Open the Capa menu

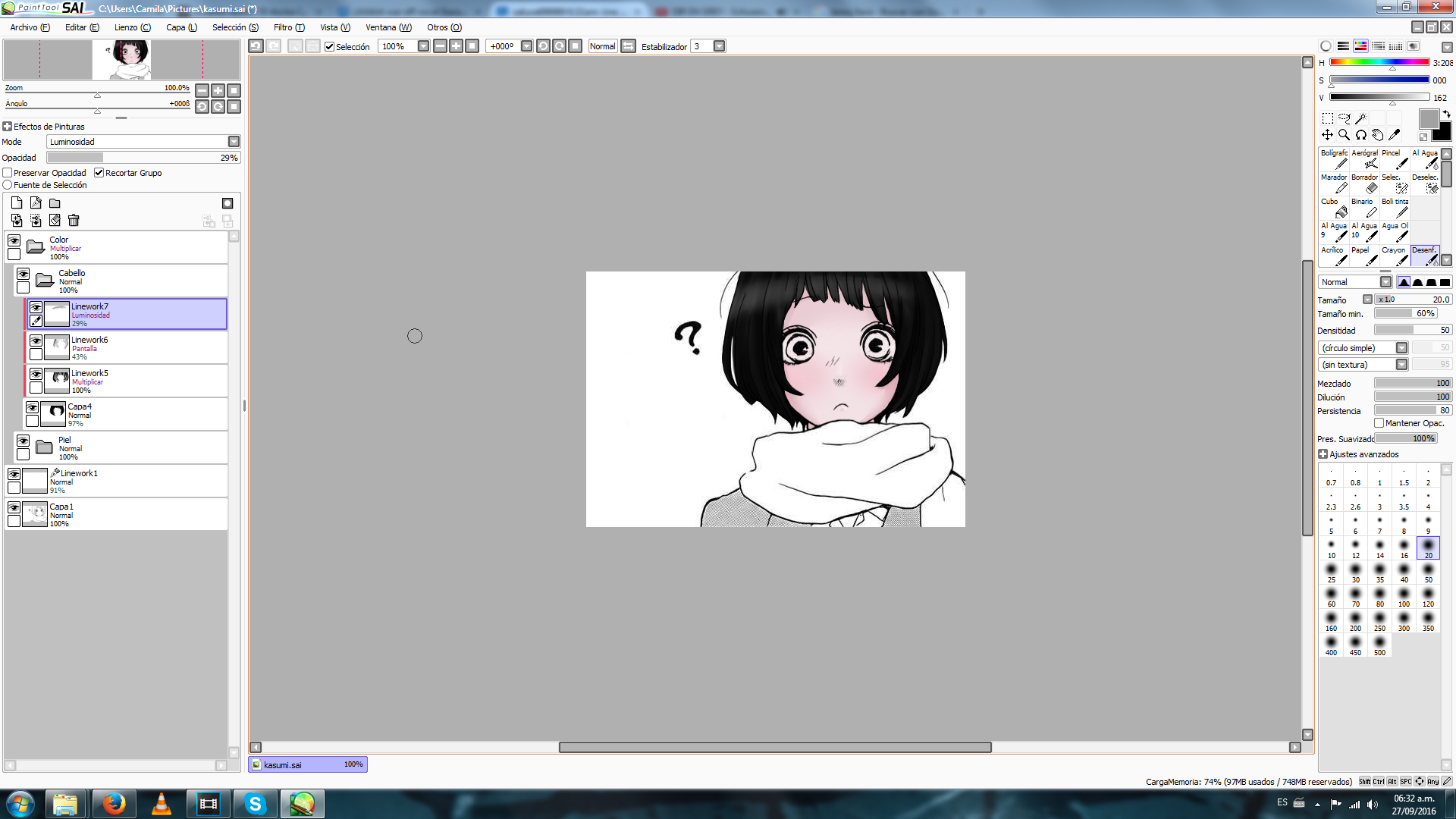181,27
